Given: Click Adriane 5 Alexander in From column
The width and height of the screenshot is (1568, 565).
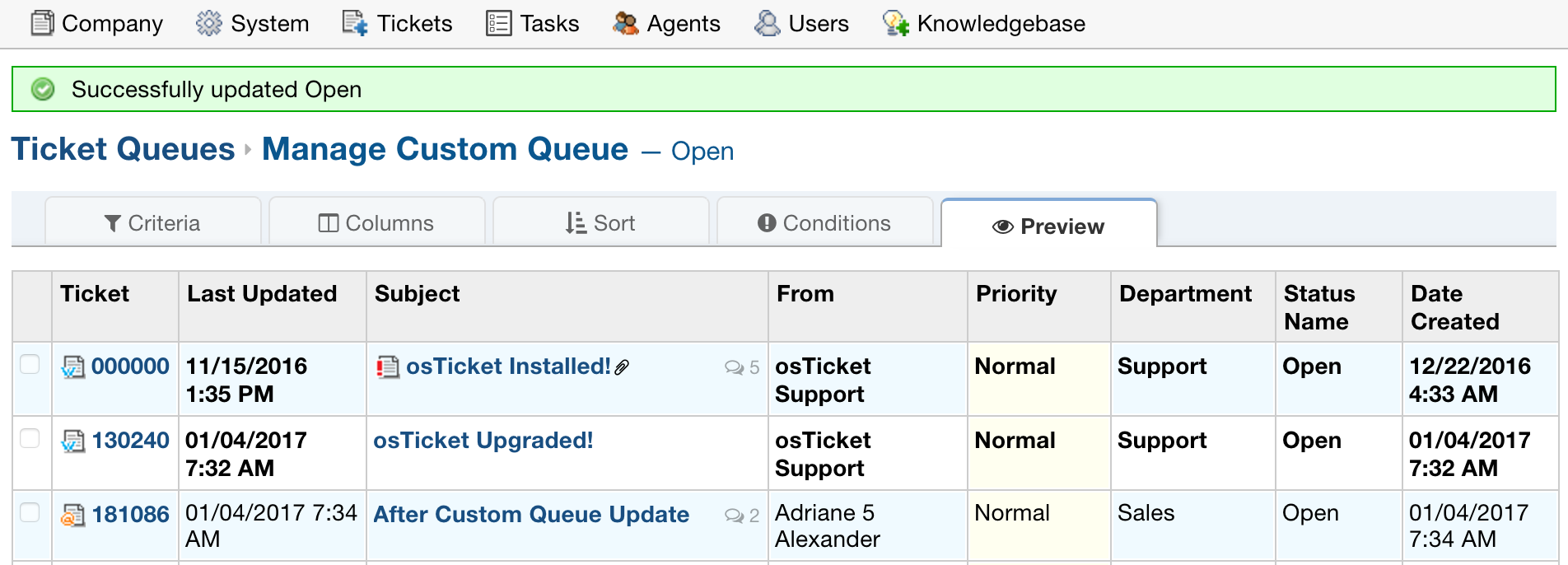Looking at the screenshot, I should (x=828, y=525).
